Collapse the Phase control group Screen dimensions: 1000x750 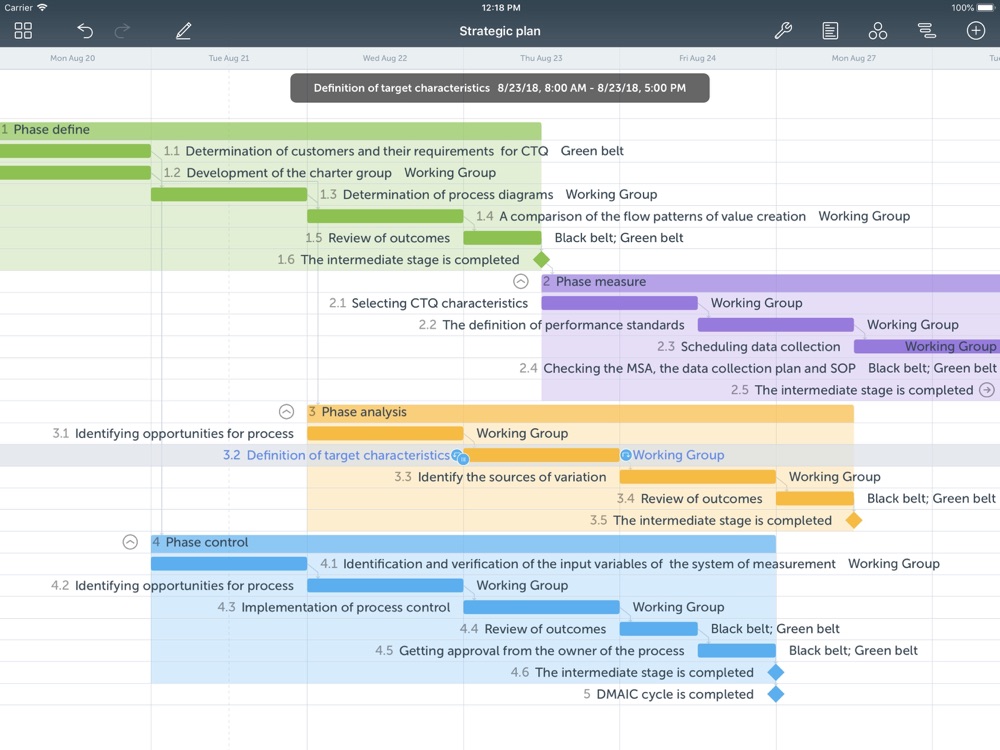click(x=130, y=542)
